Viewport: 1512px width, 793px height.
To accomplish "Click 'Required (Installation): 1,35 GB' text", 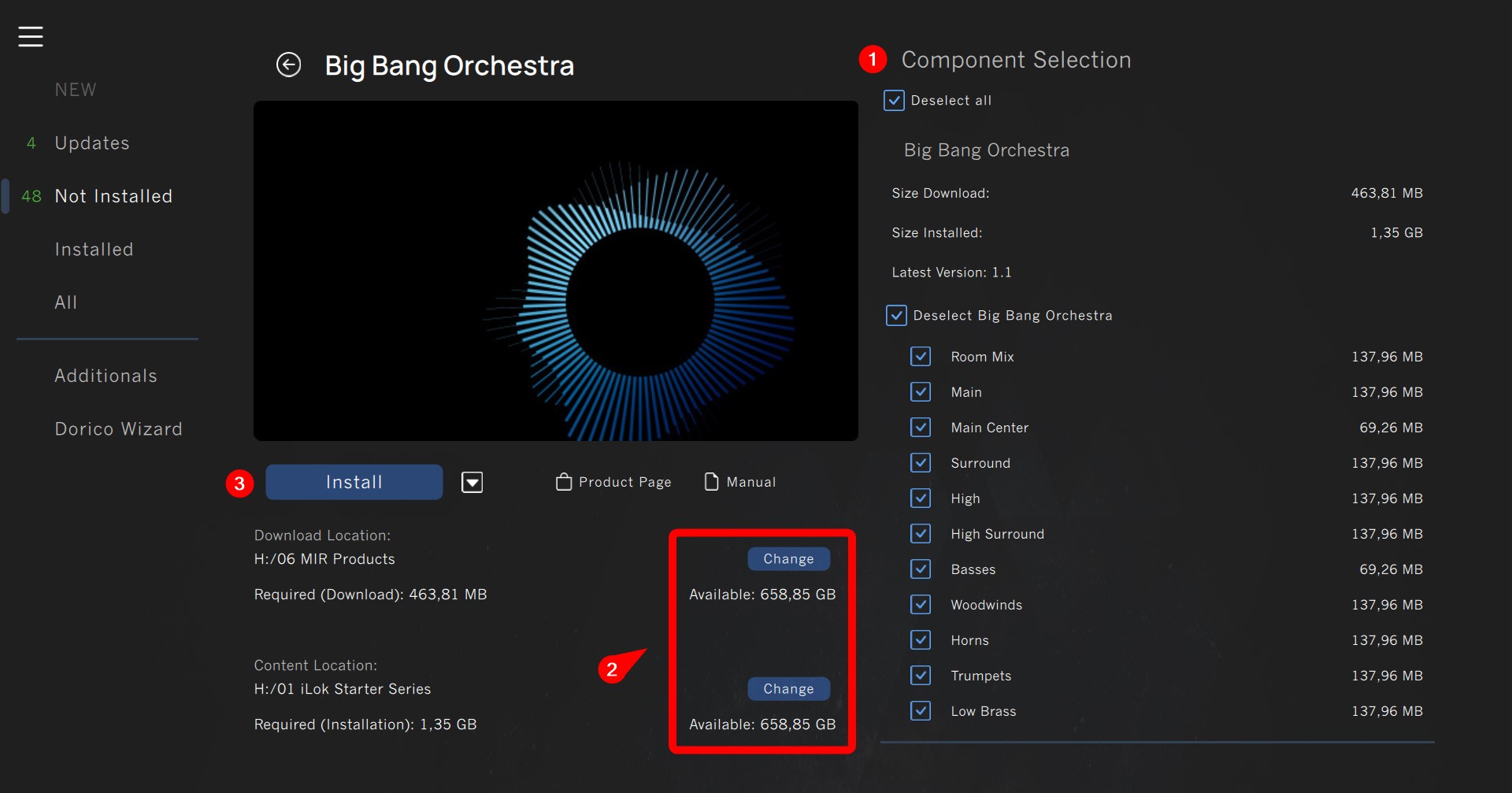I will pos(365,724).
